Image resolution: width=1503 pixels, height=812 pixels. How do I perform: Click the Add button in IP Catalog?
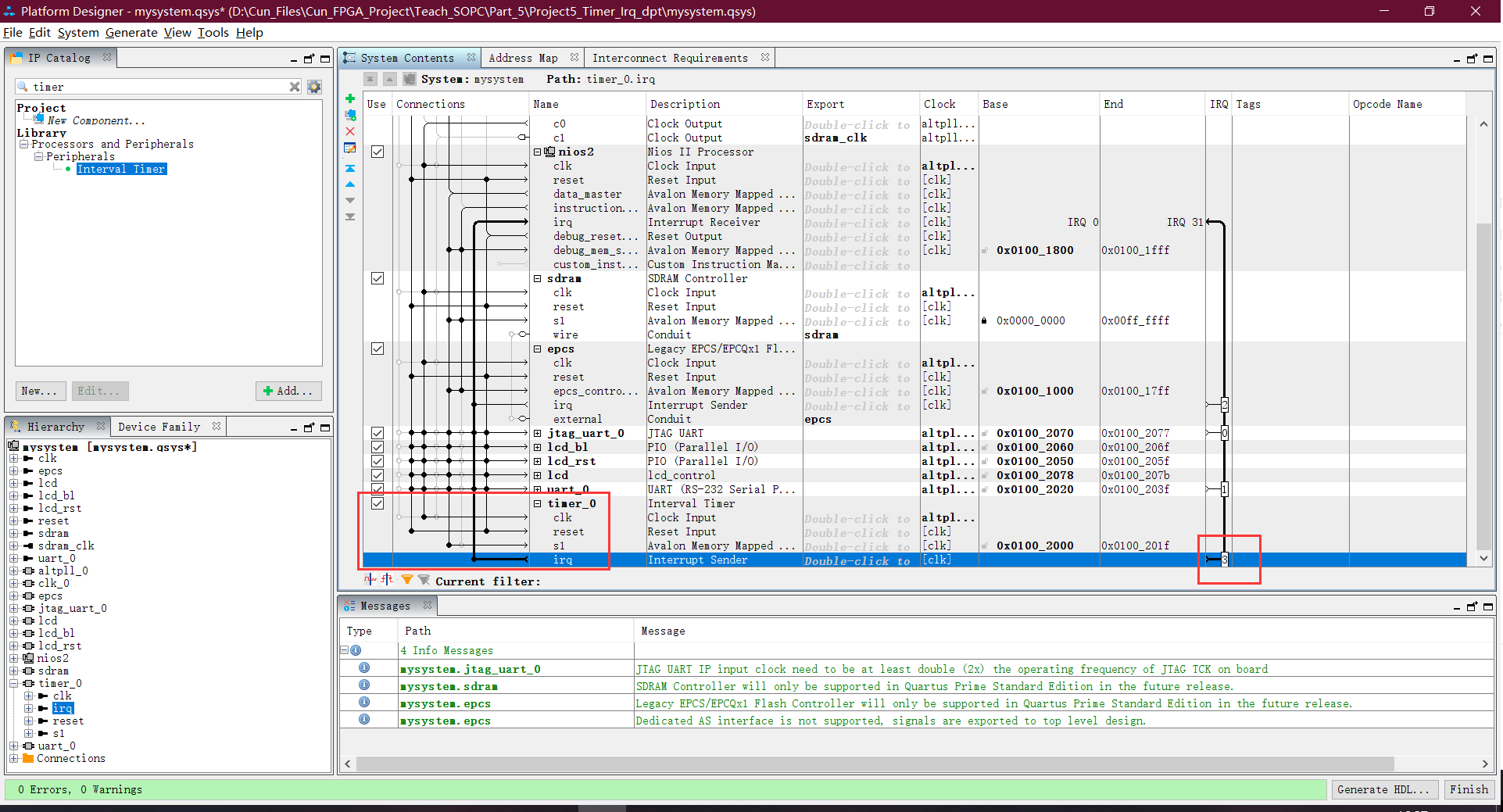tap(288, 391)
